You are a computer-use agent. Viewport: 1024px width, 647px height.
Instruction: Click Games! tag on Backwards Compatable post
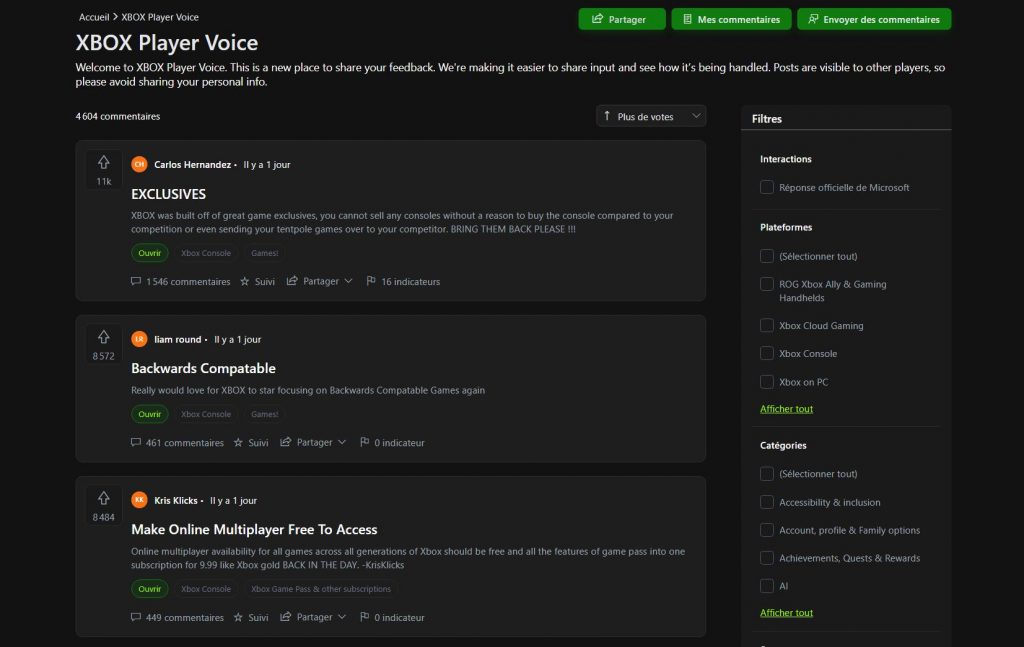click(264, 414)
